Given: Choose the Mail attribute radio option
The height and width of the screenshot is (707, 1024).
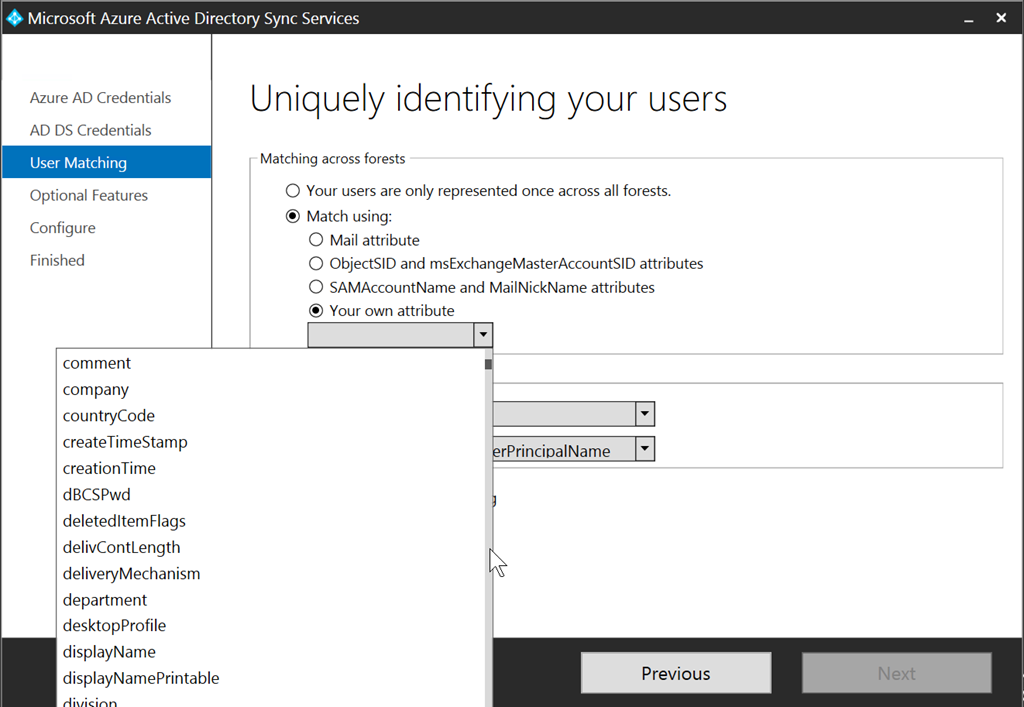Looking at the screenshot, I should tap(316, 240).
